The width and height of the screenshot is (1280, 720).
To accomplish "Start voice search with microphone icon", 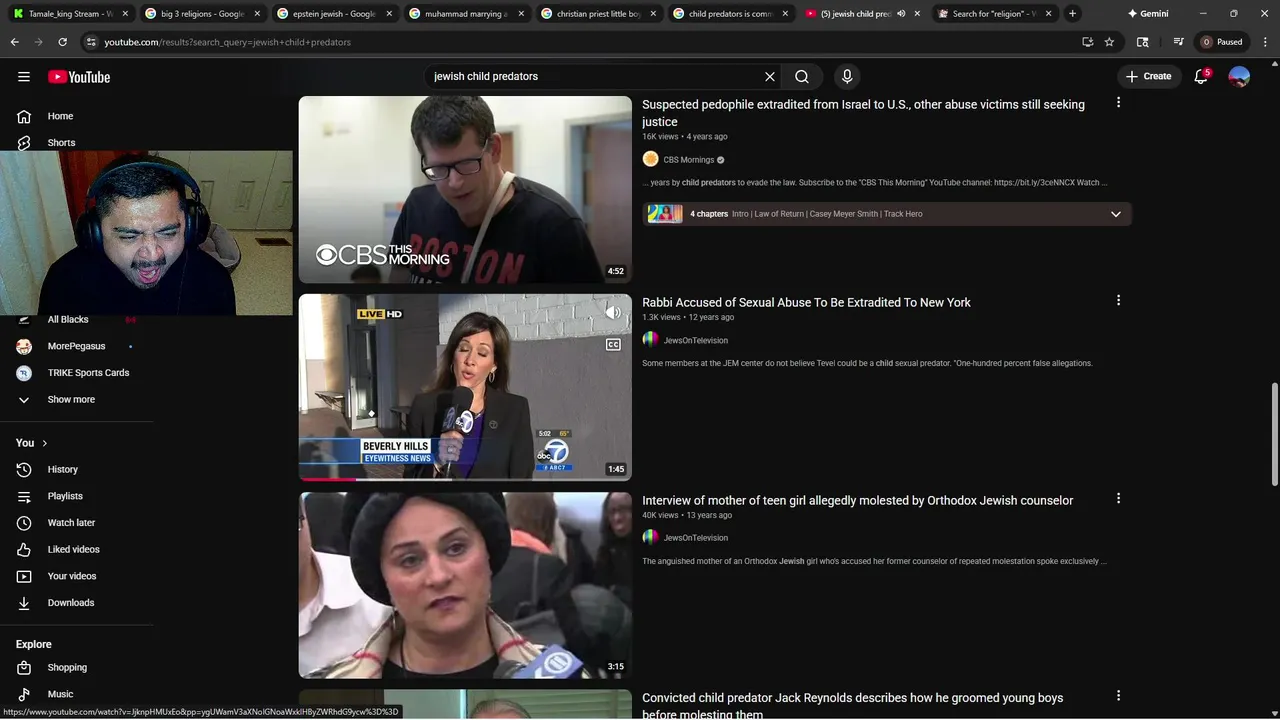I will 847,76.
